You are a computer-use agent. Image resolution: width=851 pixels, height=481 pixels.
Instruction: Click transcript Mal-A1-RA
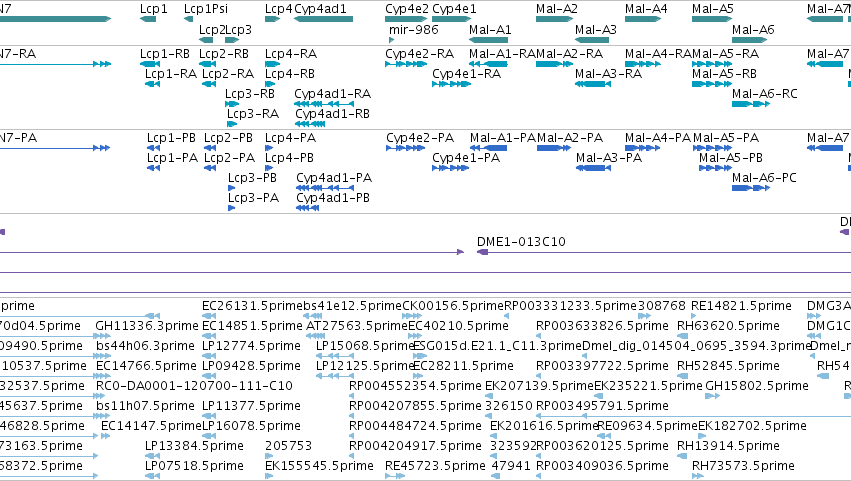pos(488,64)
